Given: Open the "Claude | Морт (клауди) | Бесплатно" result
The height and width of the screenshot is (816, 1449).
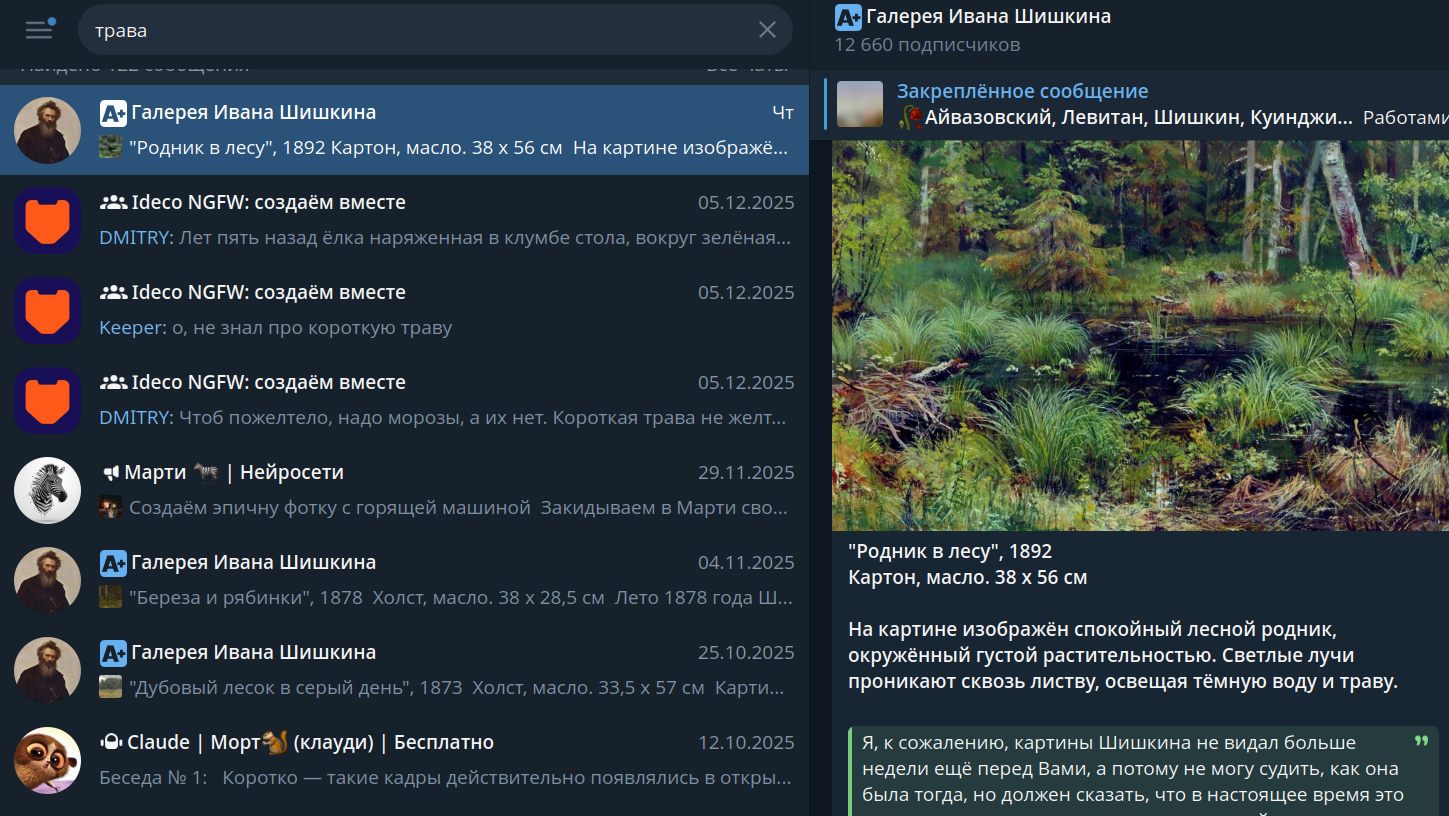Looking at the screenshot, I should click(x=404, y=760).
